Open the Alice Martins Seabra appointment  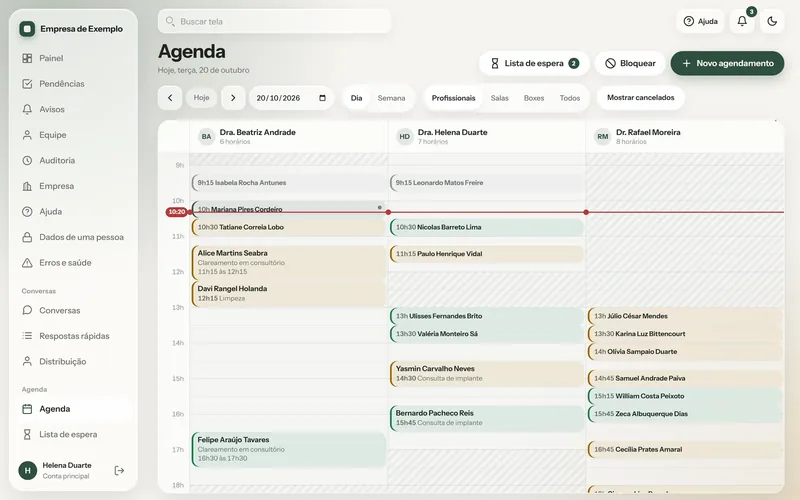[x=289, y=262]
